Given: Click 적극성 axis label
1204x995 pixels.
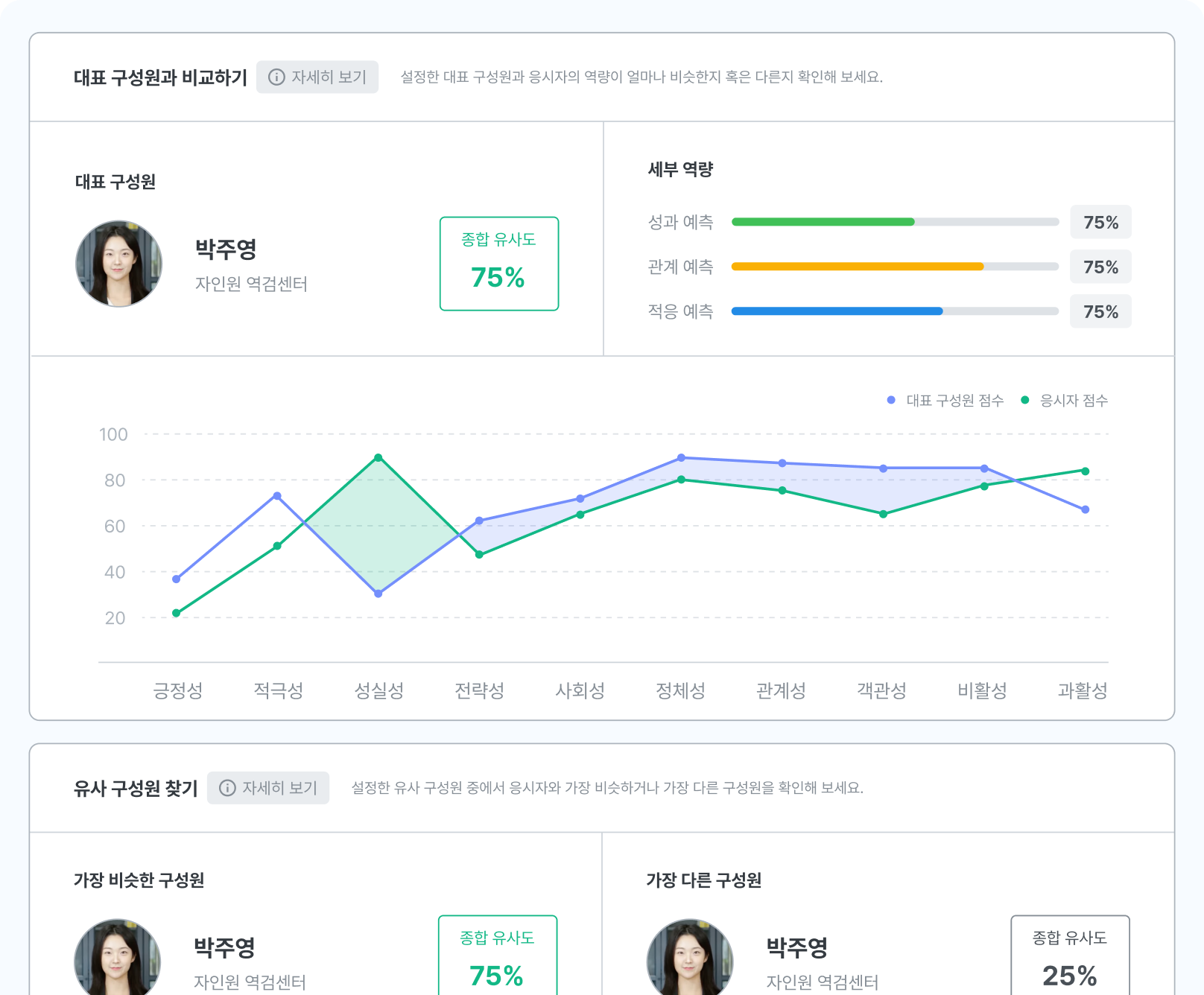Looking at the screenshot, I should [x=278, y=690].
